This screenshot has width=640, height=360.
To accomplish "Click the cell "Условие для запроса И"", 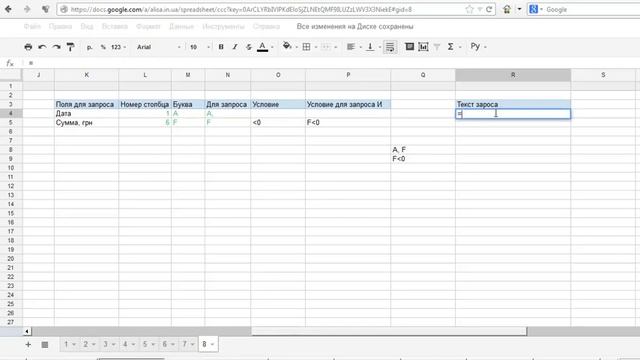I will coord(348,104).
